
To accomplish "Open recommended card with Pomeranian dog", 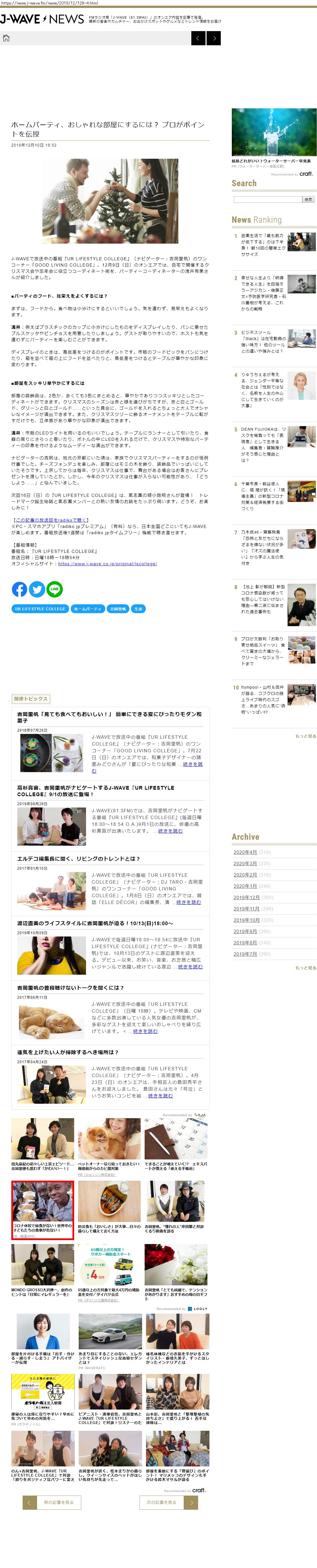I will pyautogui.click(x=110, y=1147).
